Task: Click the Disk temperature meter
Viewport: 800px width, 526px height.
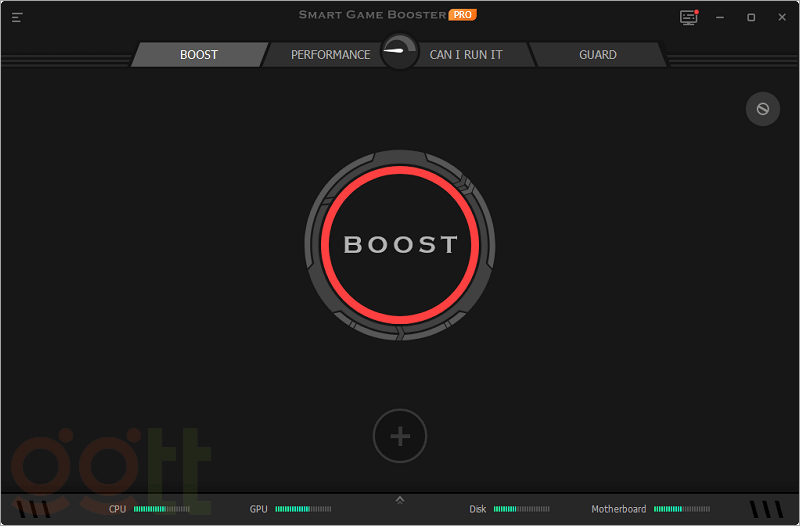Action: coord(509,509)
